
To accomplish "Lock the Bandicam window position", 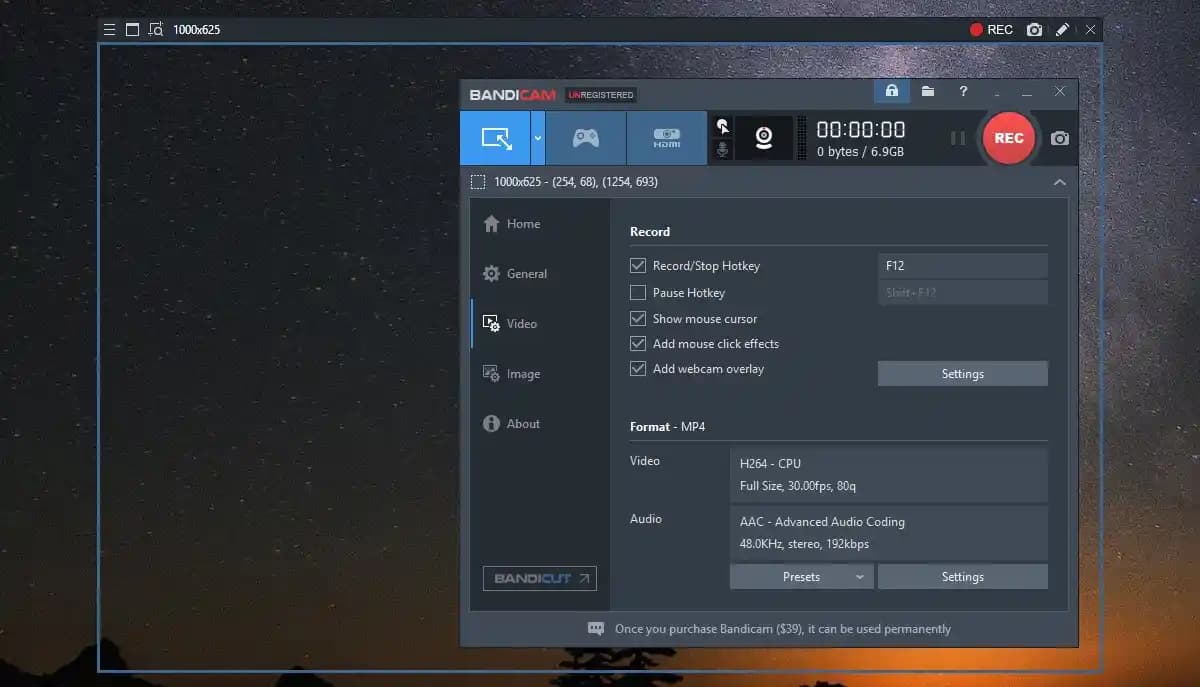I will coord(891,91).
